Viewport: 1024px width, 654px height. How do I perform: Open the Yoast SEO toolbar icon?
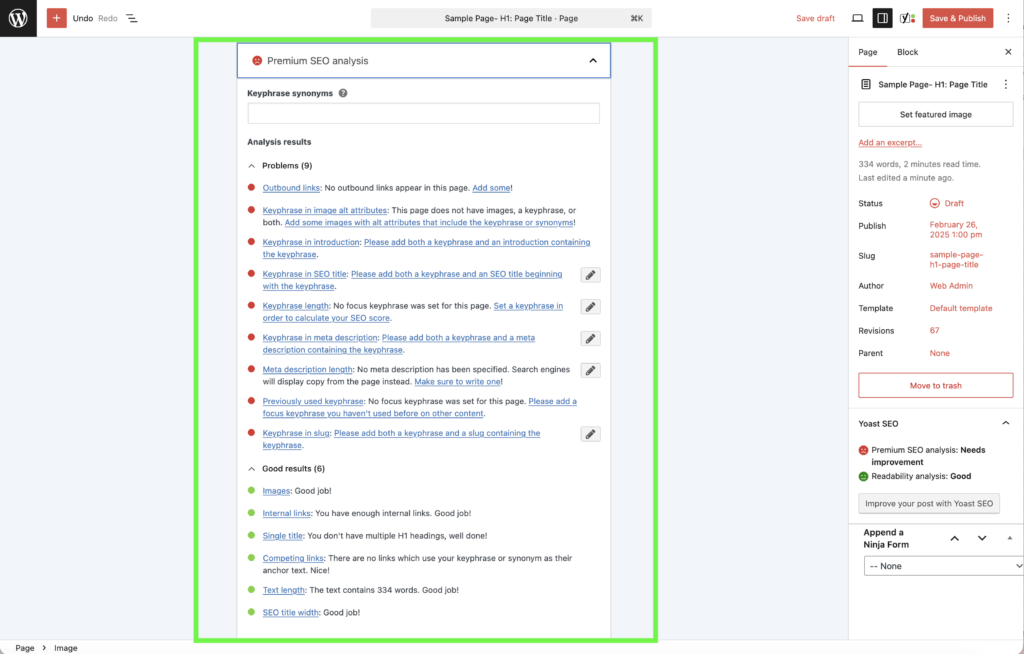tap(908, 17)
